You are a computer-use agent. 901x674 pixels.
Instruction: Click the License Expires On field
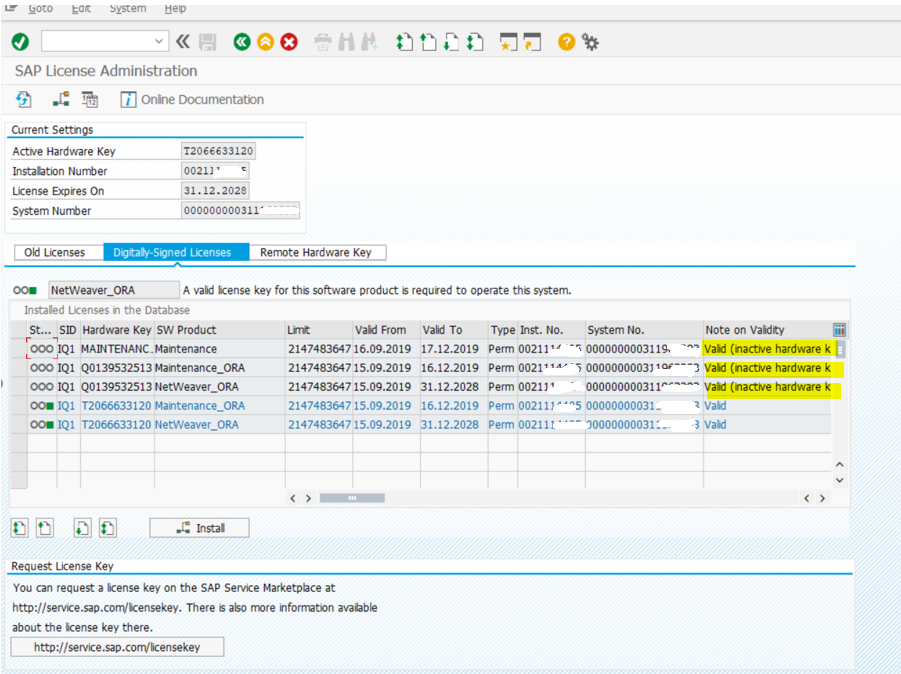tap(215, 191)
